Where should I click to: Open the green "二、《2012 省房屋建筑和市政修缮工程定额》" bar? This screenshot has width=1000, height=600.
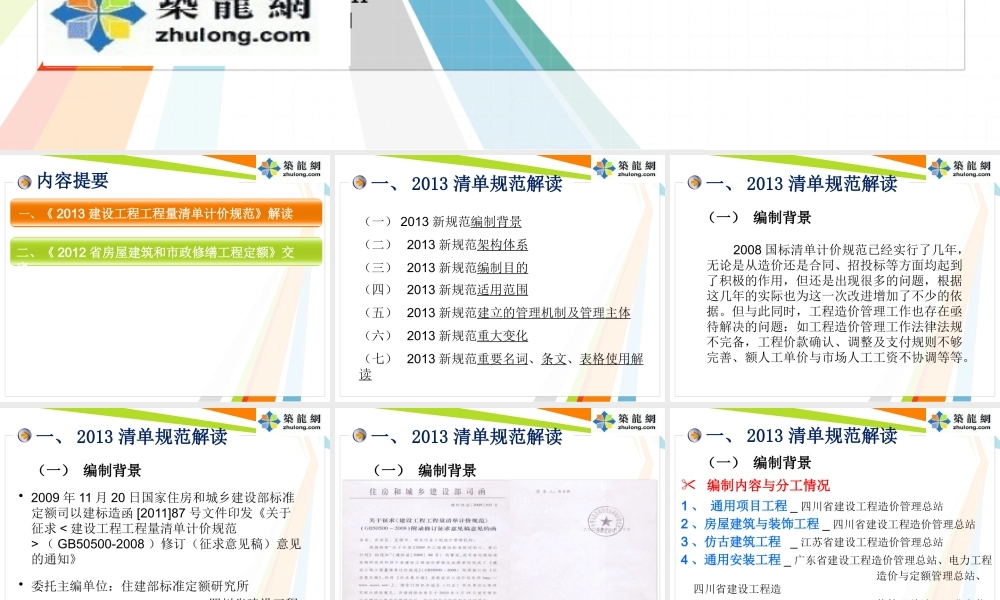point(166,252)
